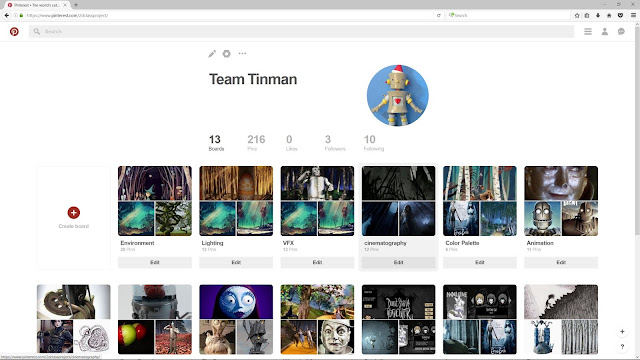Edit the VFX board

[317, 262]
